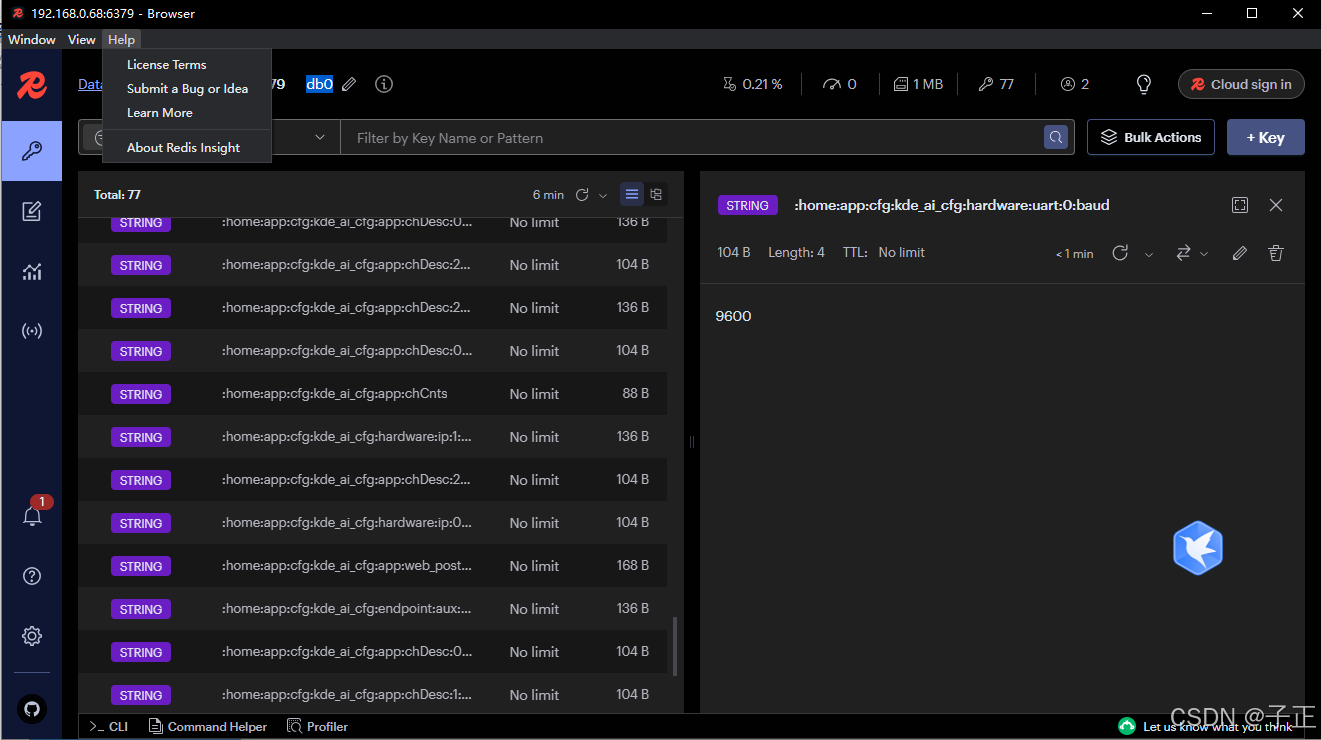The height and width of the screenshot is (740, 1321).
Task: Close the key details panel
Action: tap(1276, 205)
